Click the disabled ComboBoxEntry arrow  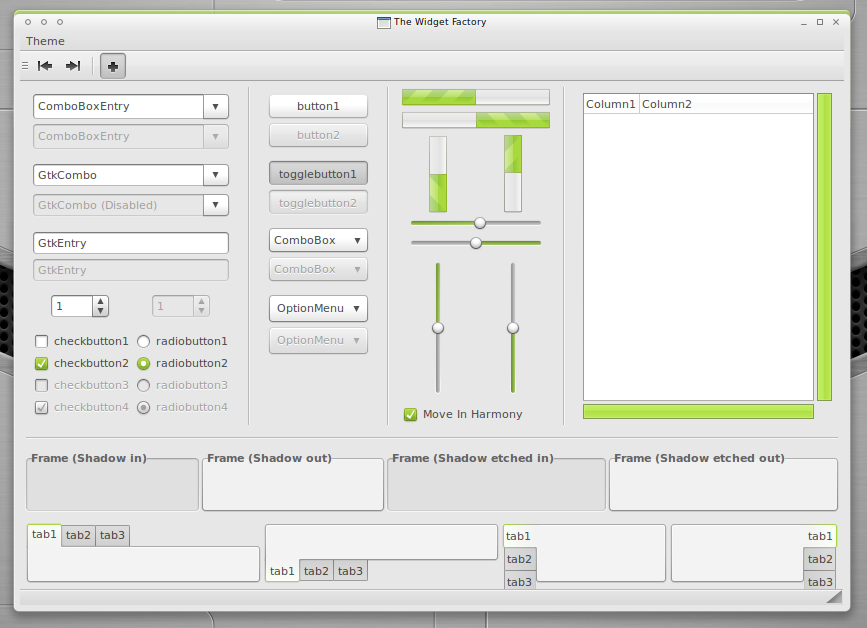pyautogui.click(x=216, y=137)
